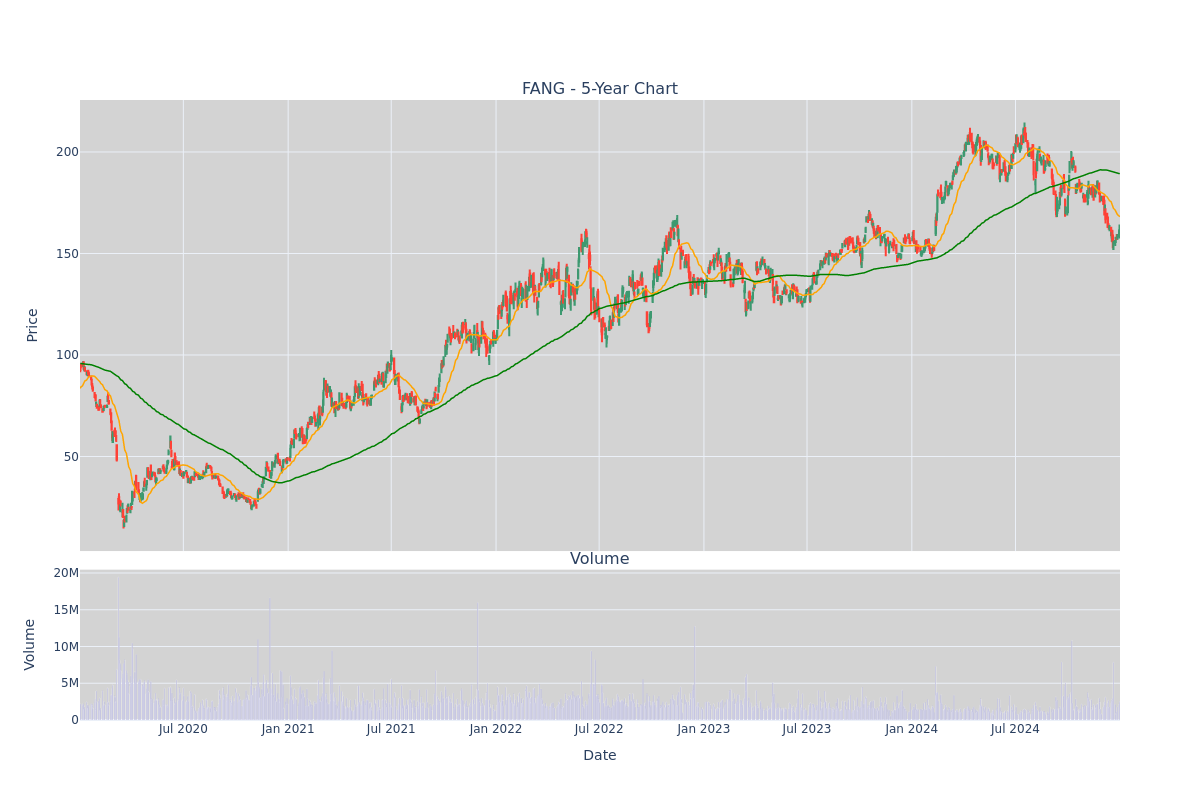Click the Price y-axis label
This screenshot has width=1200, height=800.
pos(32,325)
